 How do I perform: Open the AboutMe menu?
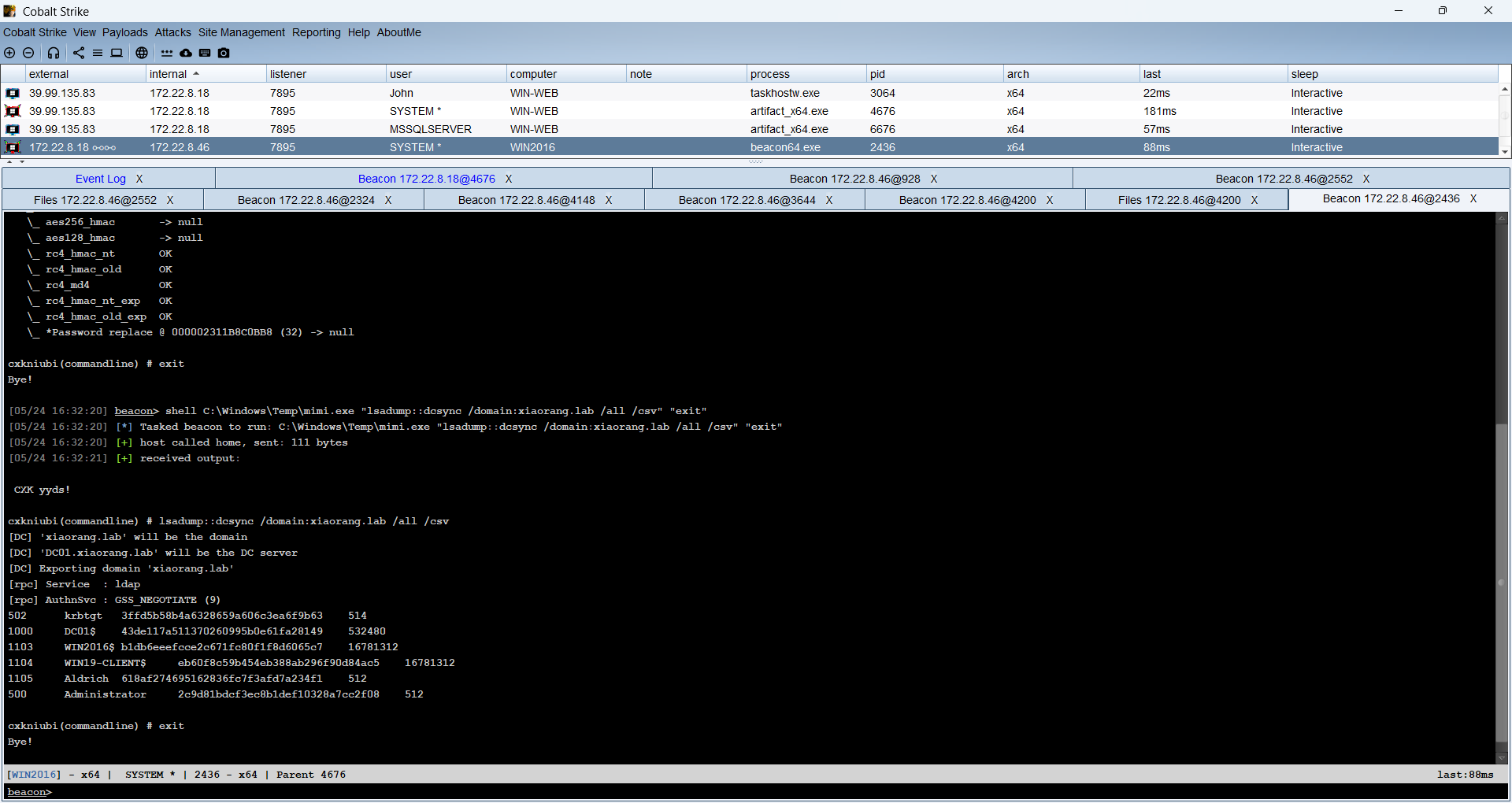pos(398,32)
